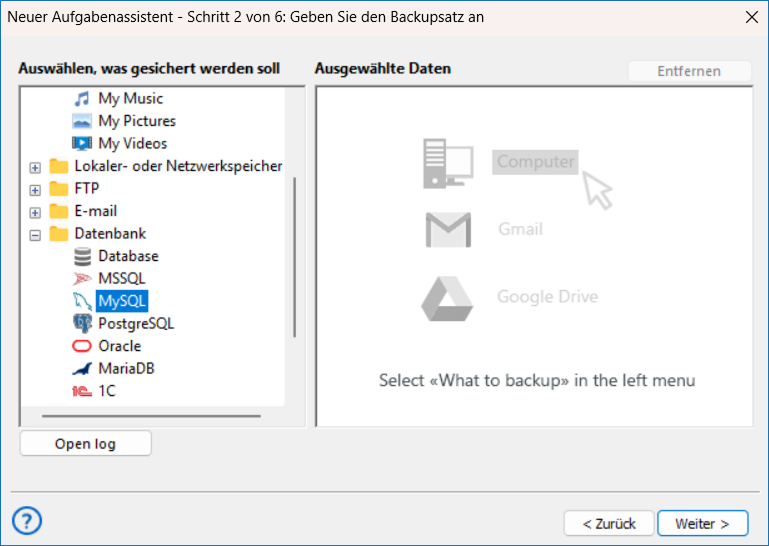This screenshot has height=546, width=769.
Task: Click the MariaDB seal icon
Action: point(82,368)
